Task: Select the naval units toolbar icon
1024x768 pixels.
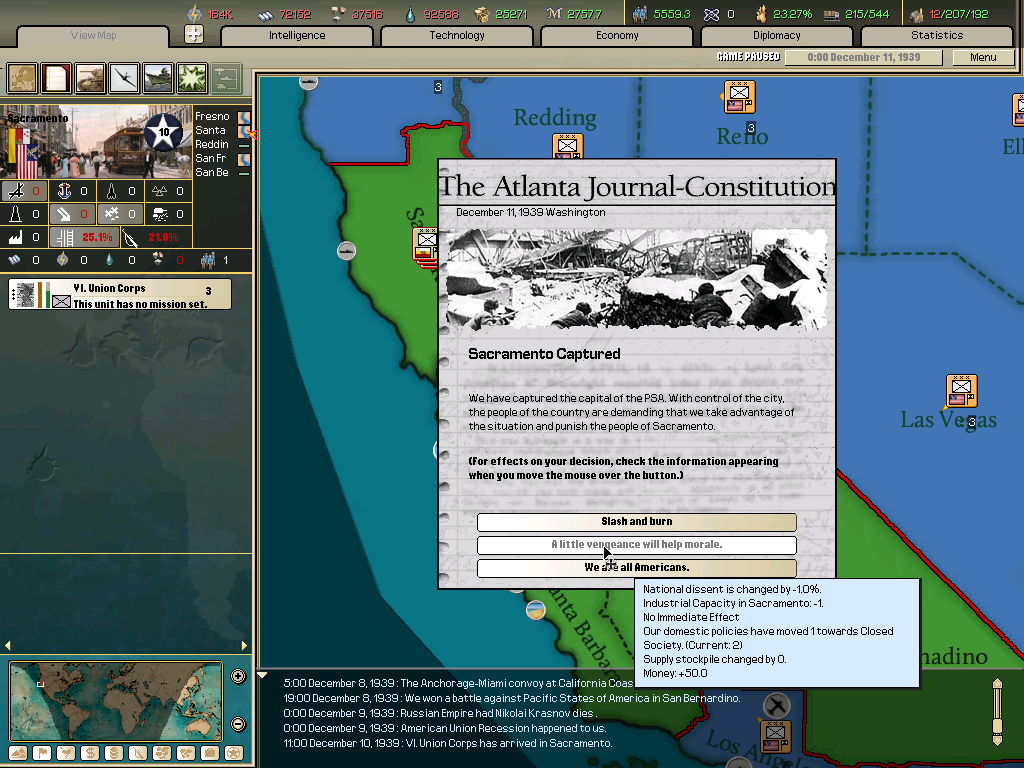Action: point(157,79)
